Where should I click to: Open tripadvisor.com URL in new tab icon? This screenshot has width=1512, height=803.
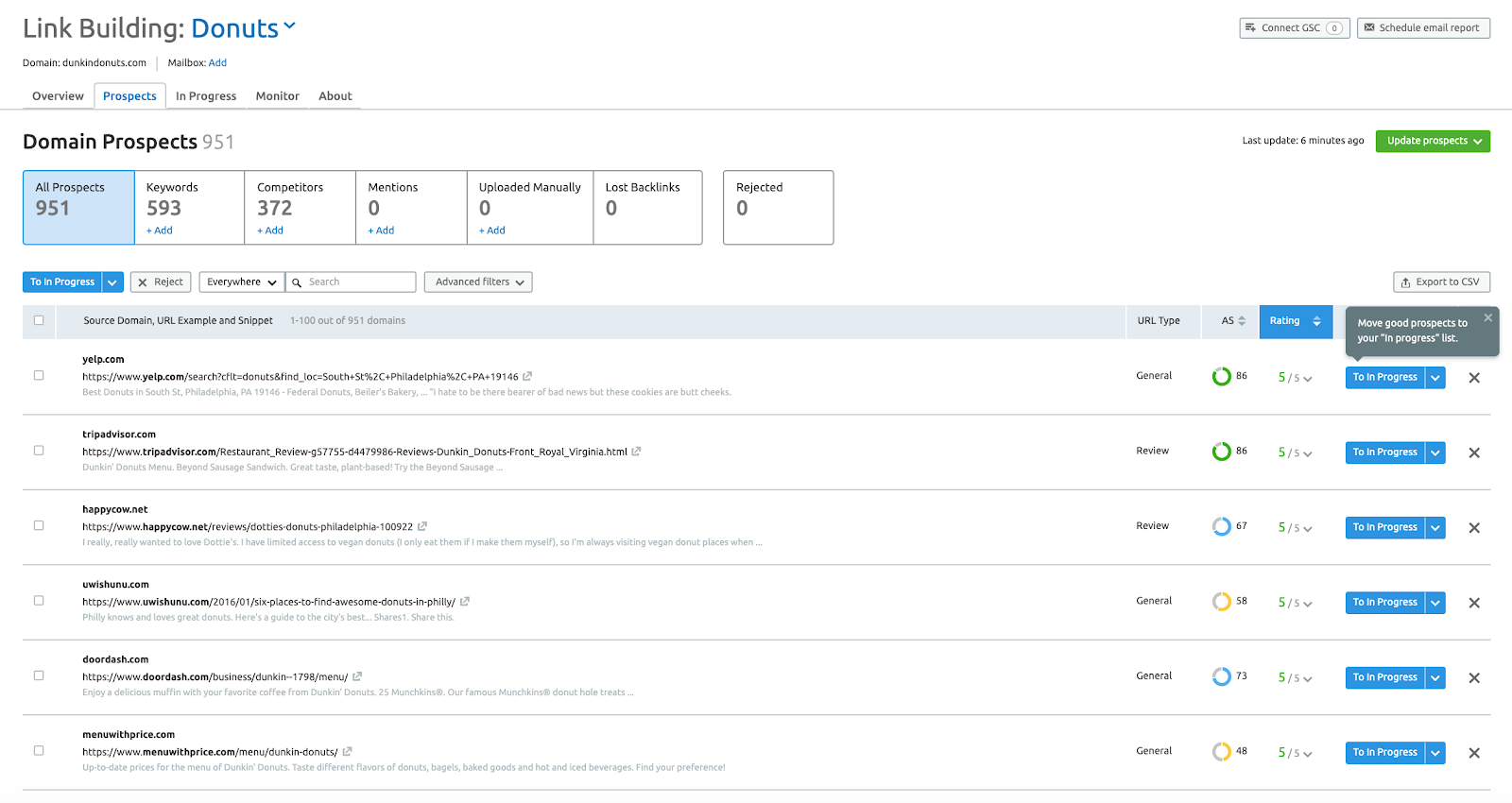[636, 452]
